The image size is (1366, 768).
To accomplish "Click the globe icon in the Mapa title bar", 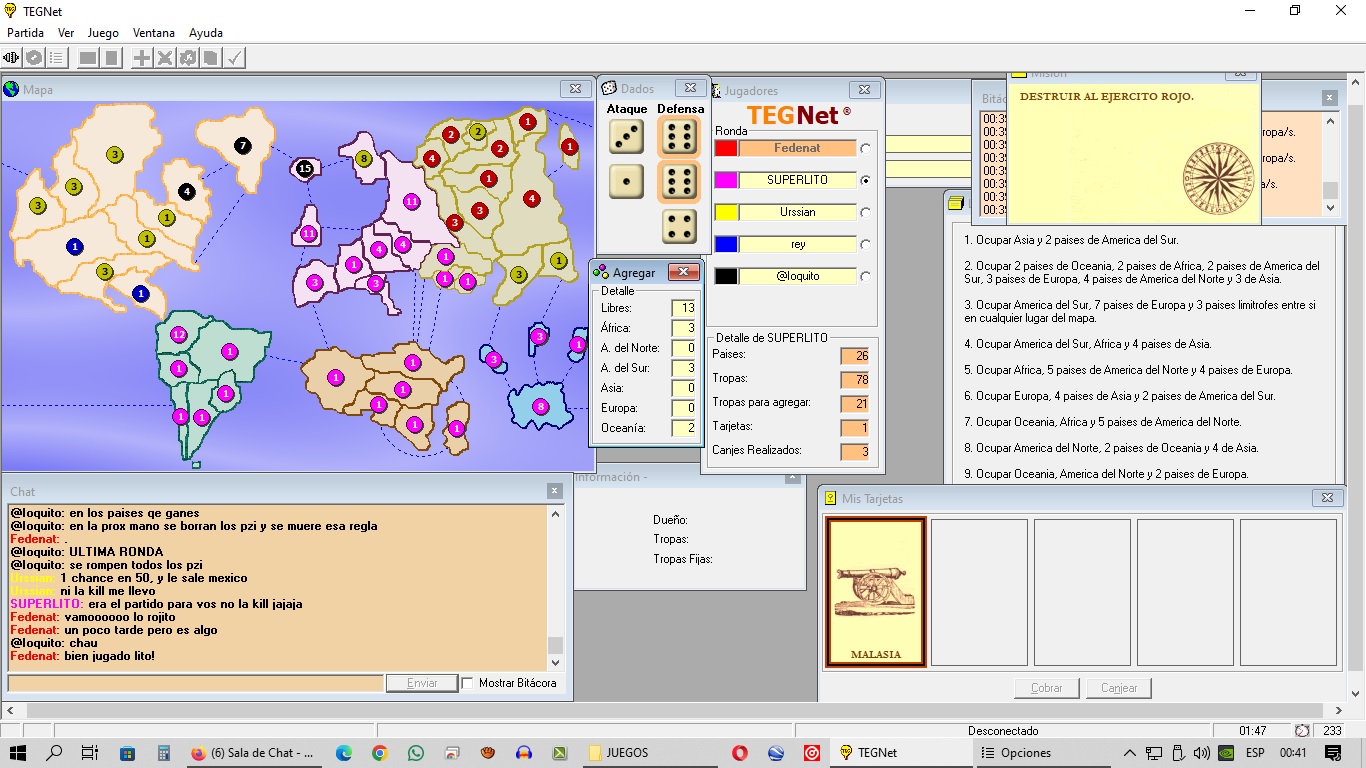I will 12,89.
